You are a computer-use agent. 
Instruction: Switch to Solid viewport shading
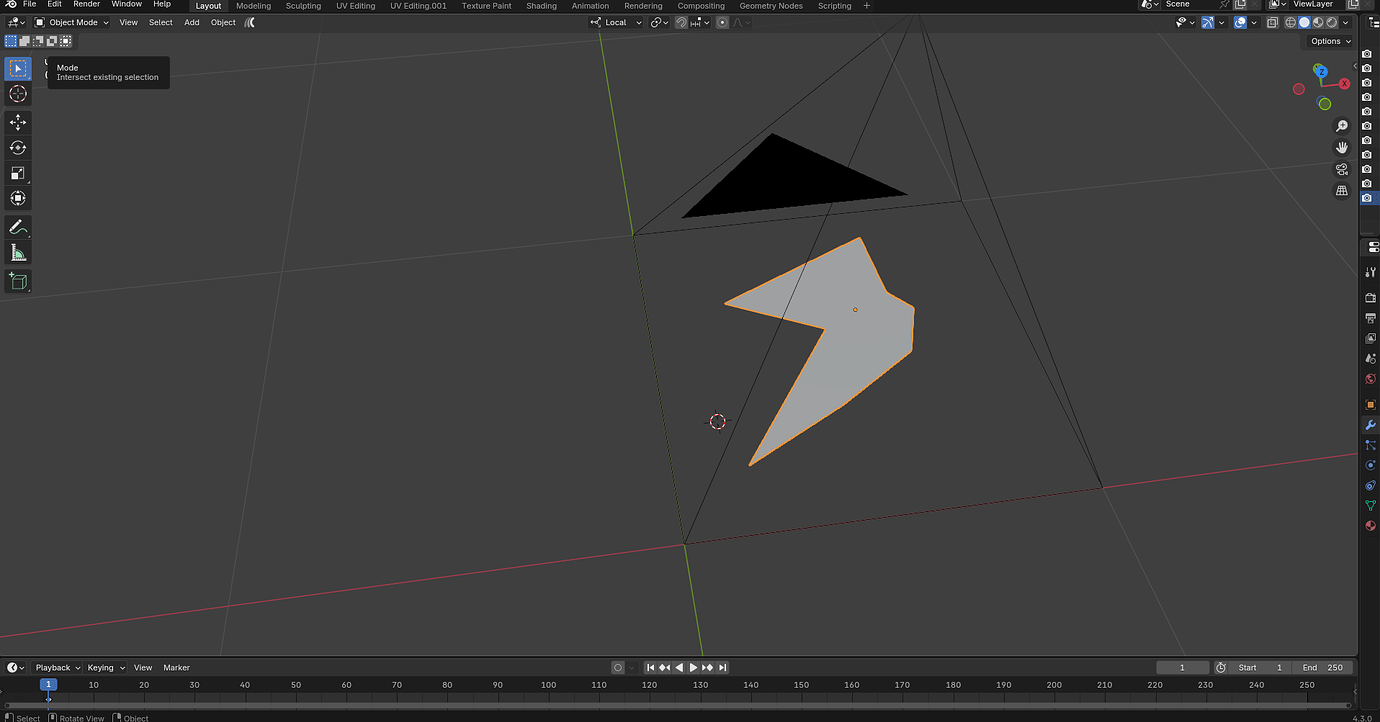(1304, 22)
